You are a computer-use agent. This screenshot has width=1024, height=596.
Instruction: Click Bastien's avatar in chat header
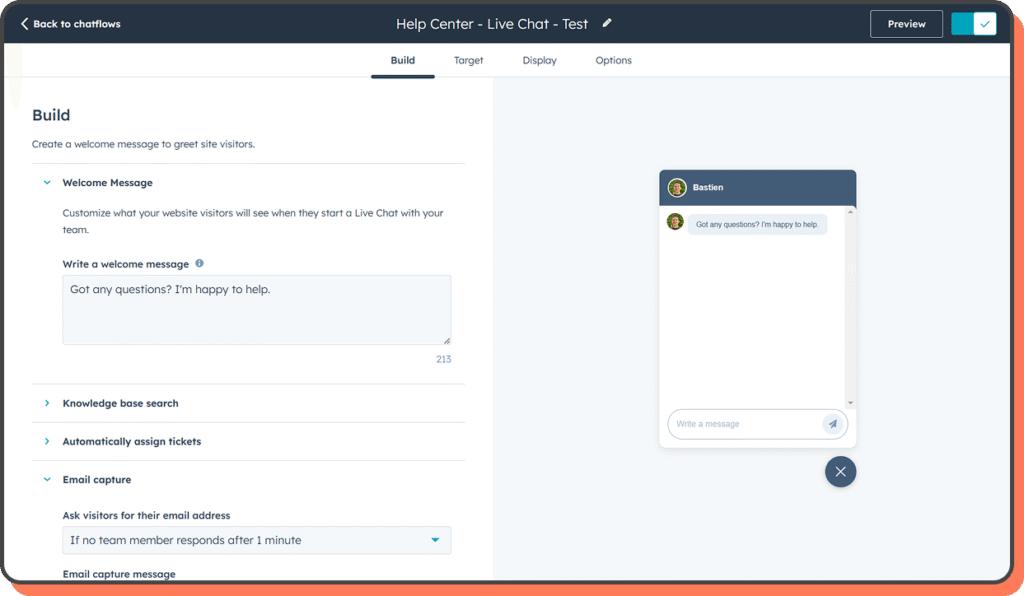click(677, 188)
